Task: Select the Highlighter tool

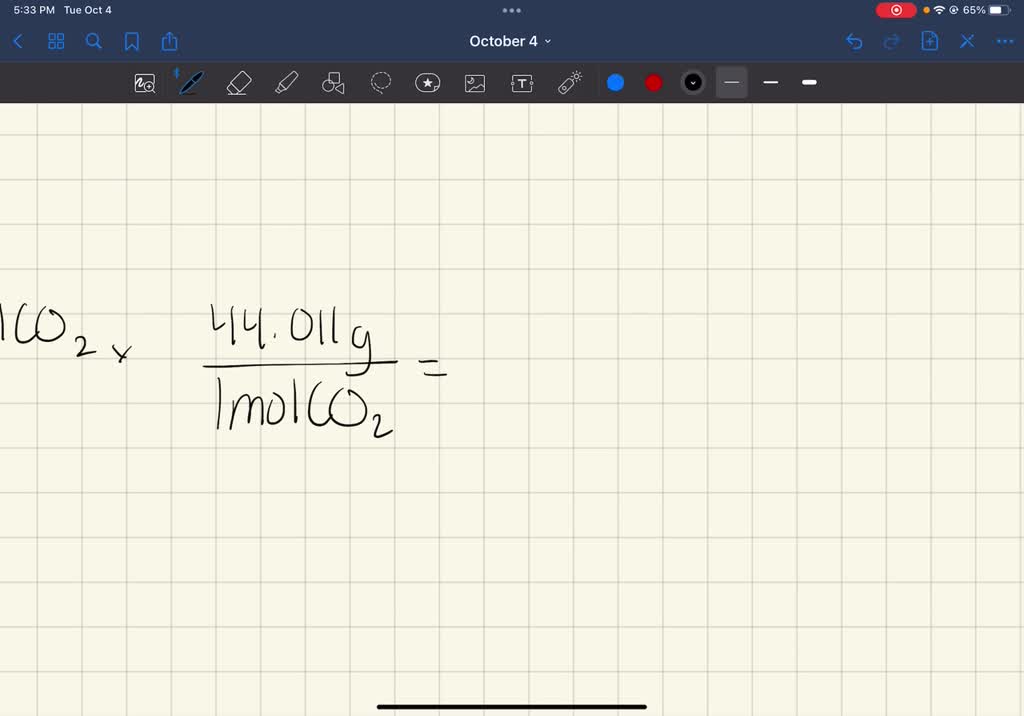Action: tap(287, 83)
